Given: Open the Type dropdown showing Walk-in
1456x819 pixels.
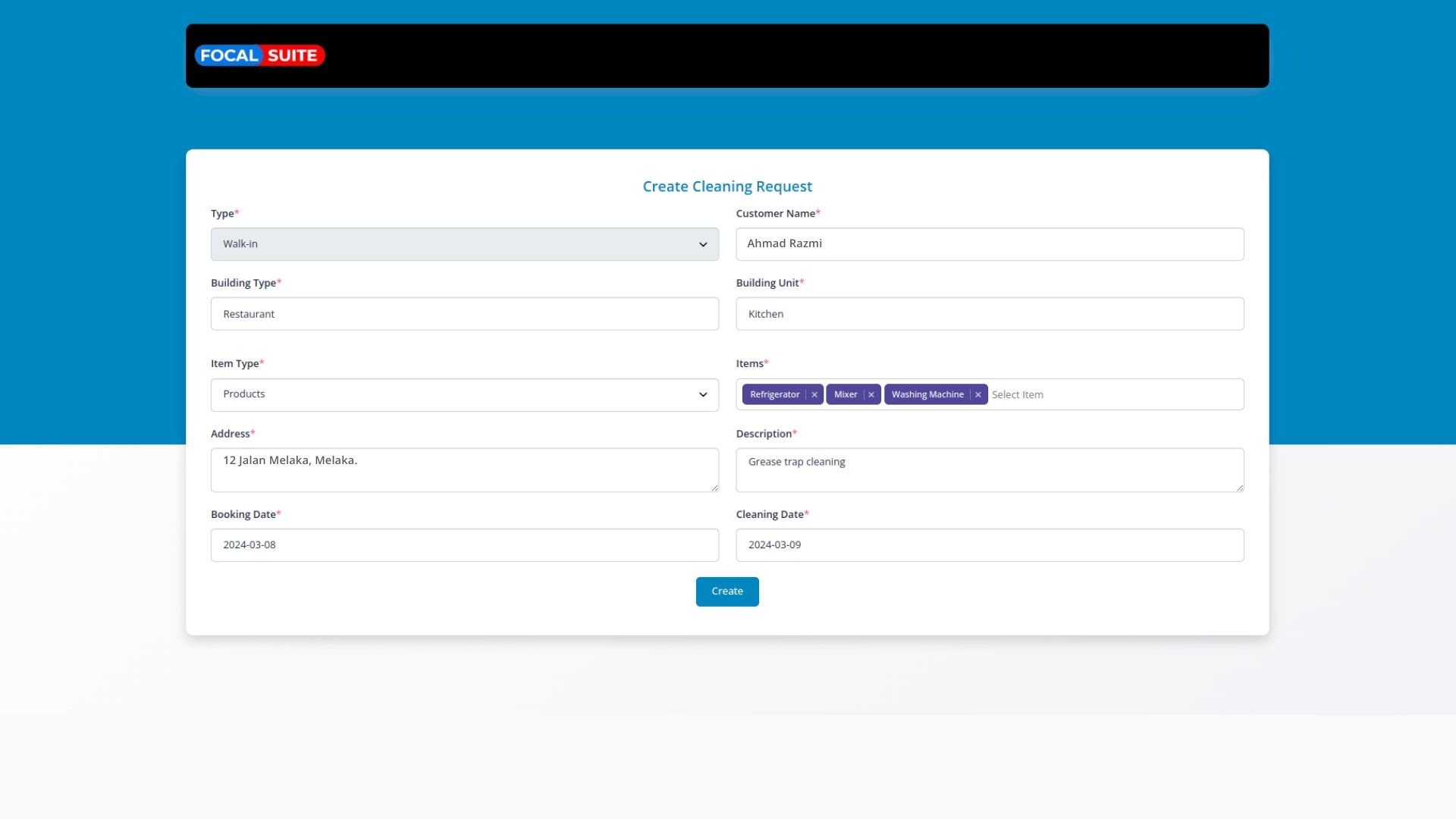Looking at the screenshot, I should [464, 244].
